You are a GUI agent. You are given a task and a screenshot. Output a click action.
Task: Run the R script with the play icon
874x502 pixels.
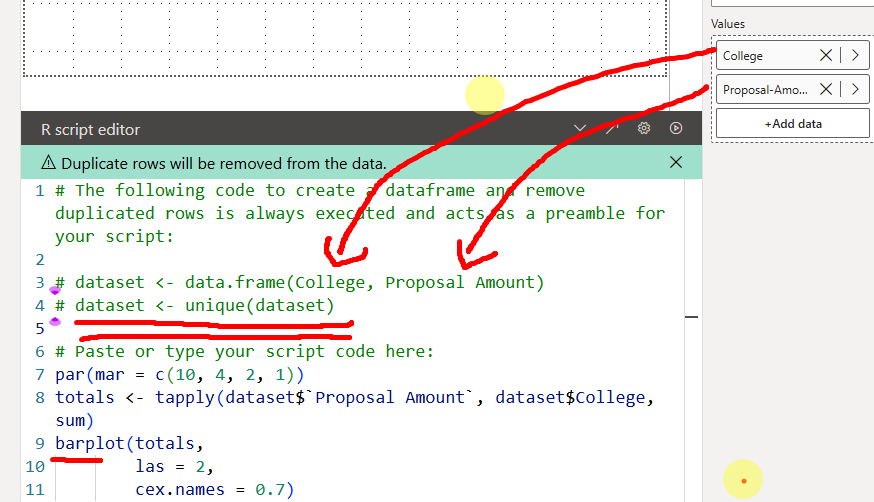point(676,129)
